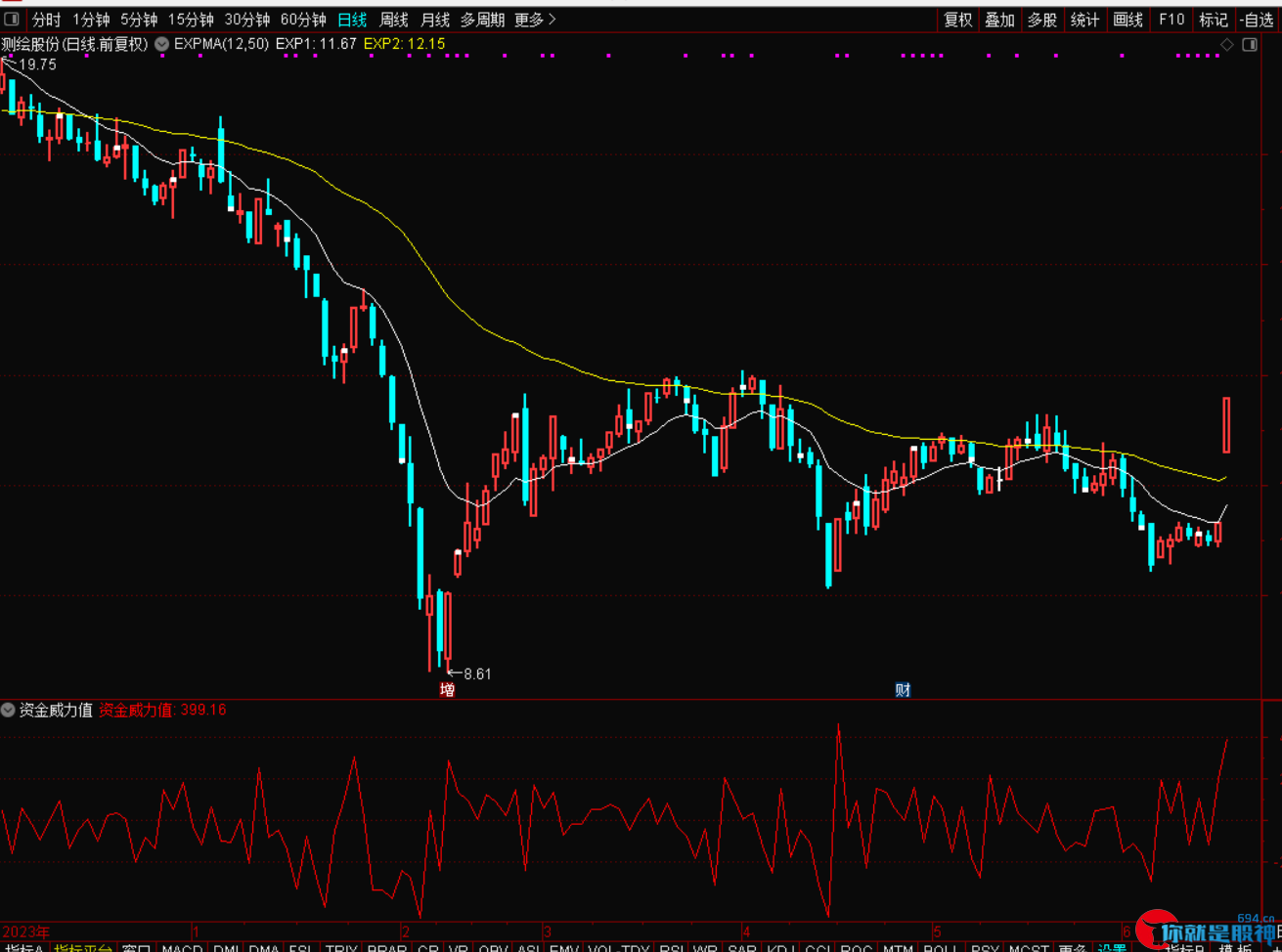This screenshot has height=952, width=1282.
Task: Click the 统计 statistics button
Action: coord(1084,20)
